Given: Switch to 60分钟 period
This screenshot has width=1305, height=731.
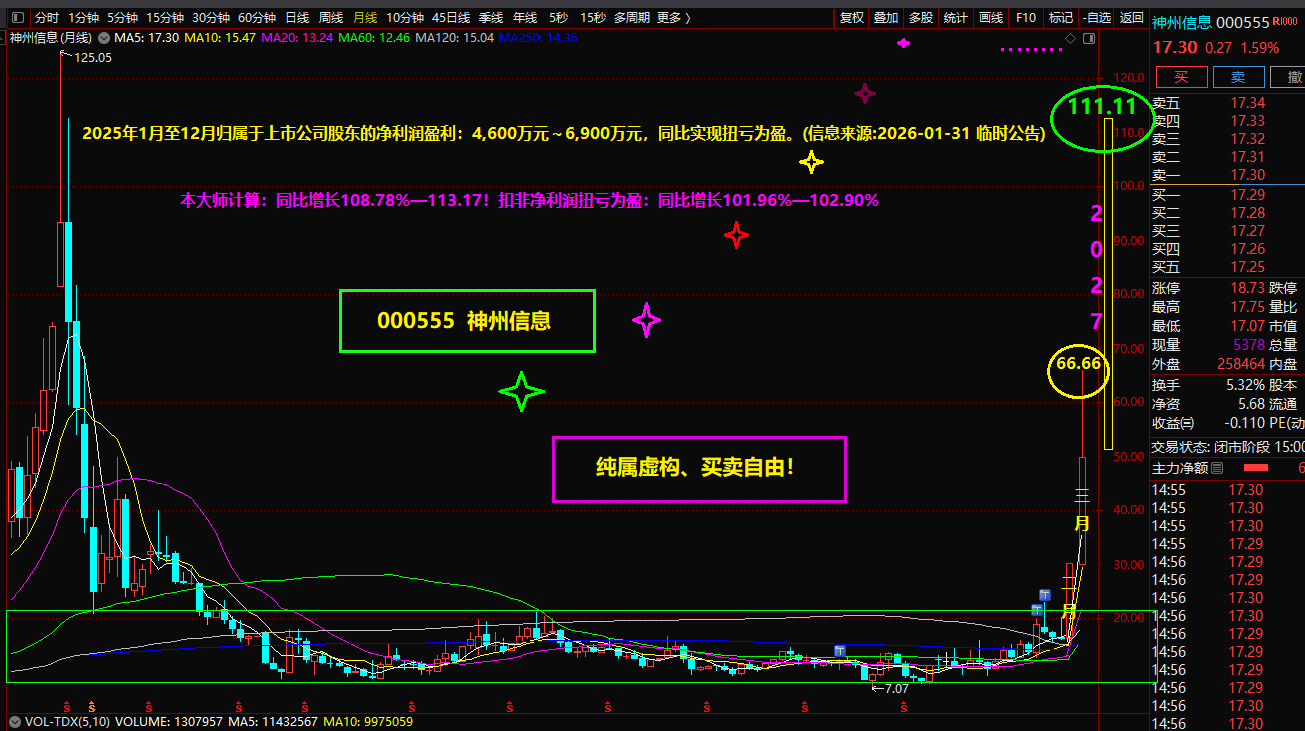Looking at the screenshot, I should (x=256, y=18).
